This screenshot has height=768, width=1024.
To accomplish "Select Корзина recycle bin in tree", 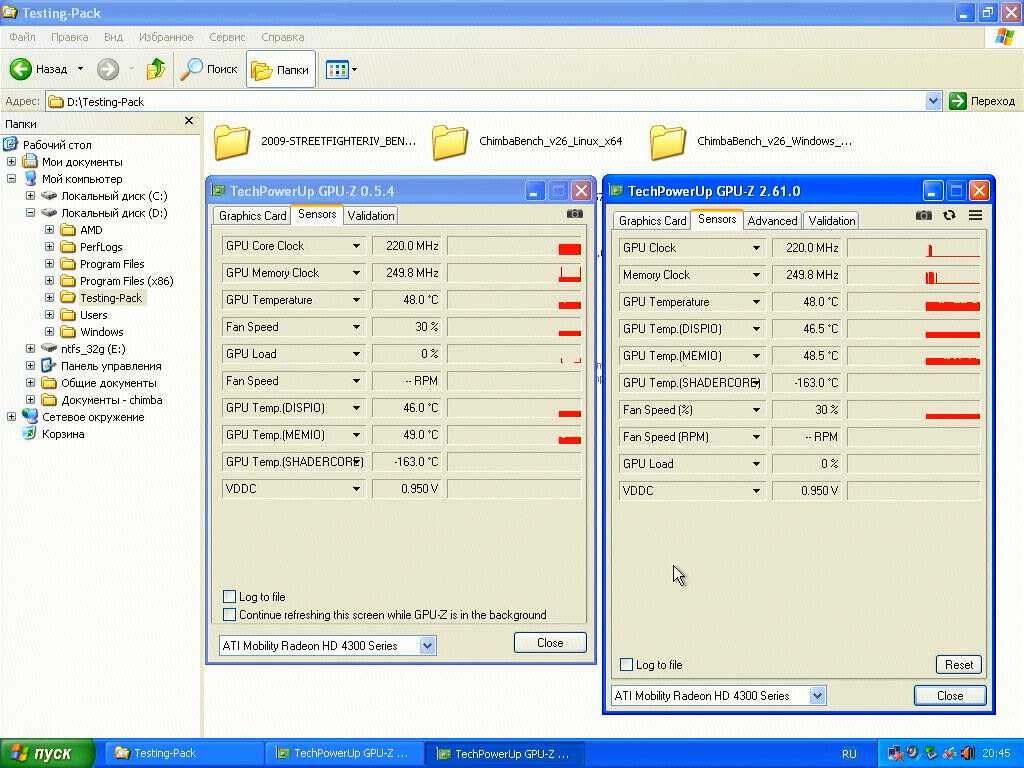I will (x=63, y=434).
